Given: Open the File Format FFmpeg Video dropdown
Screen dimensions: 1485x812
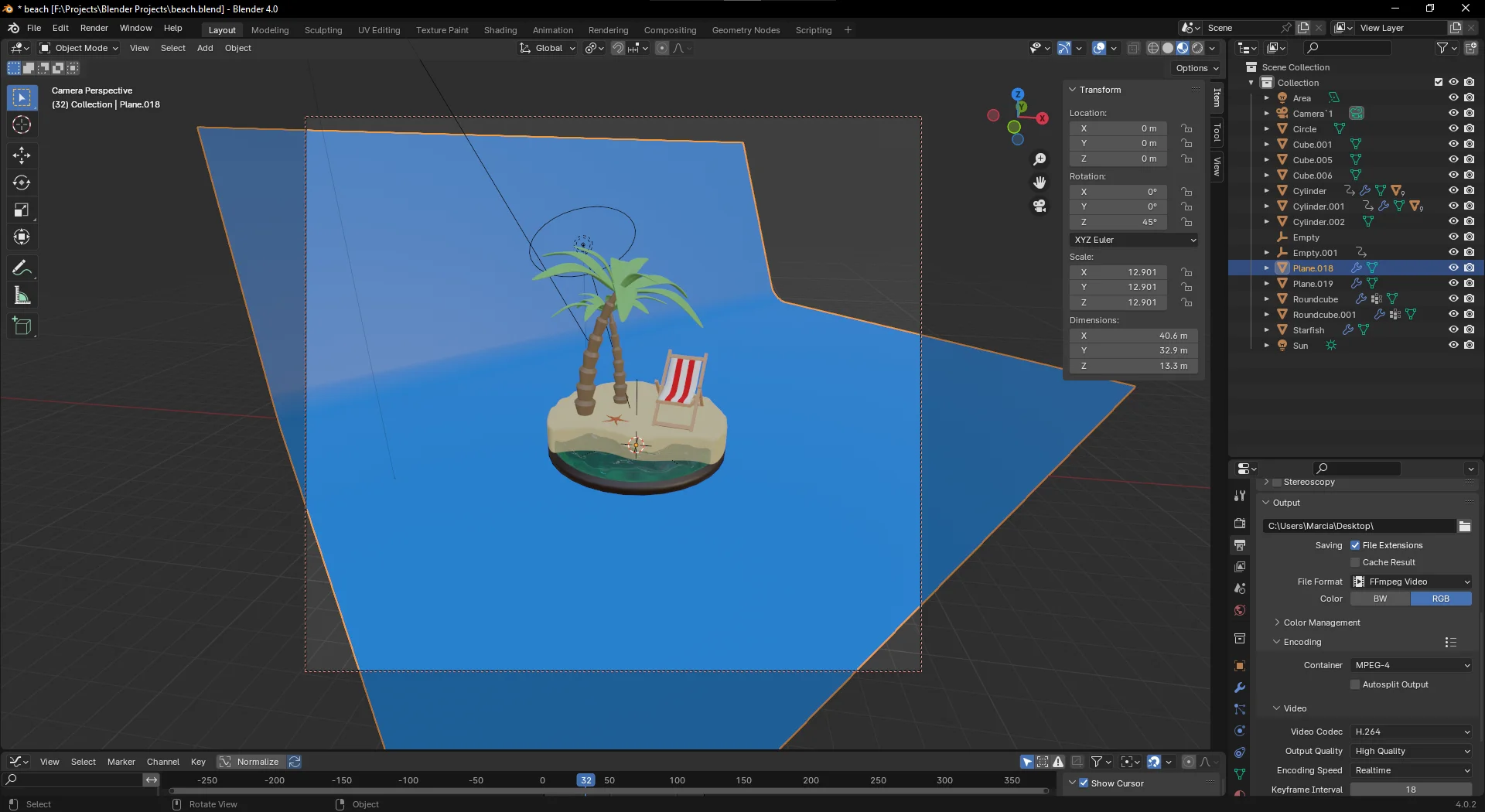Looking at the screenshot, I should [x=1412, y=582].
